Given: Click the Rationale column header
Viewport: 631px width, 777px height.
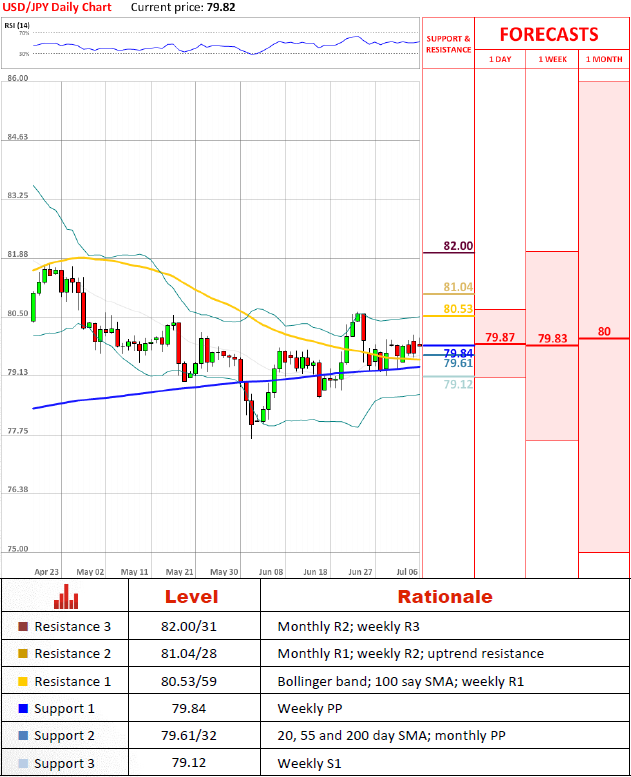Looking at the screenshot, I should [445, 597].
